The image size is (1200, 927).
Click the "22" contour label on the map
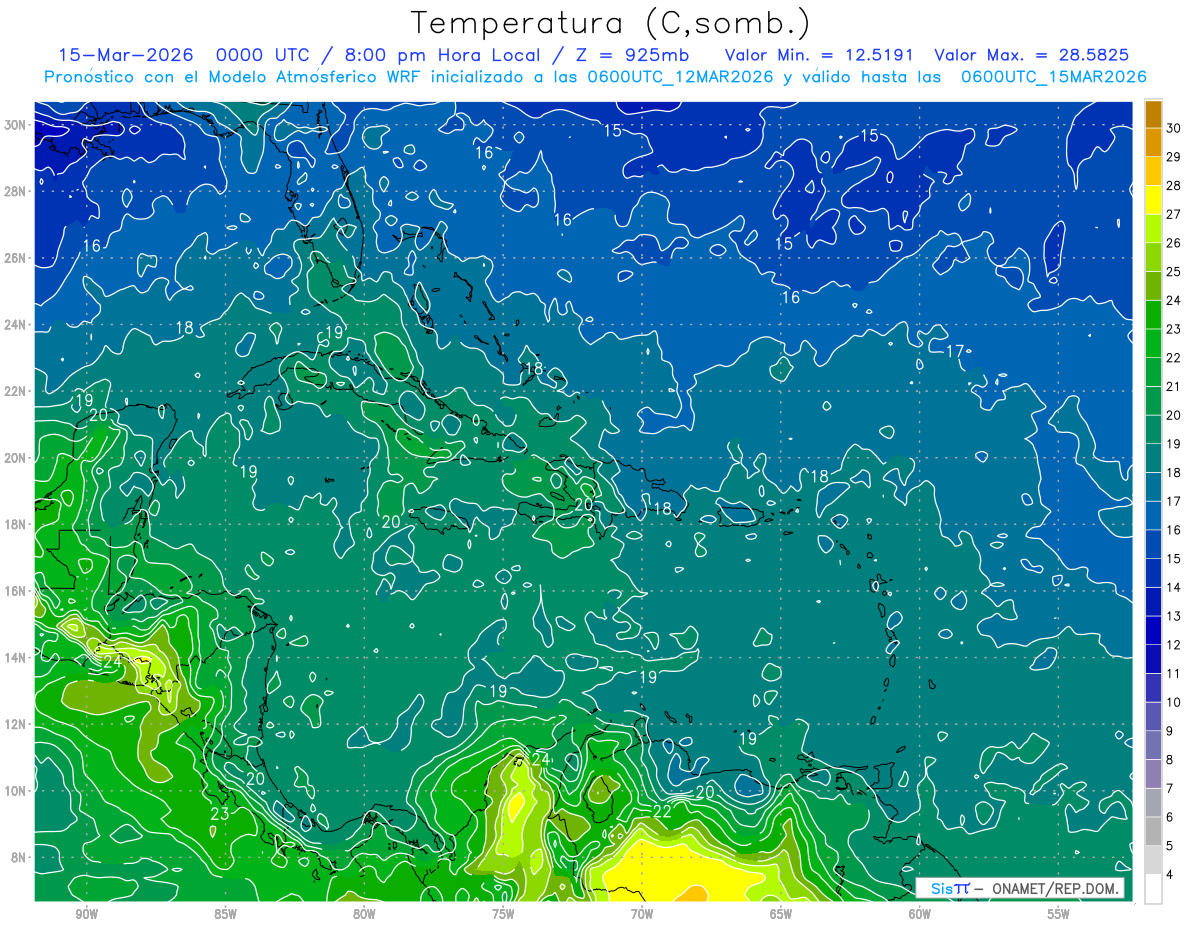(x=662, y=811)
